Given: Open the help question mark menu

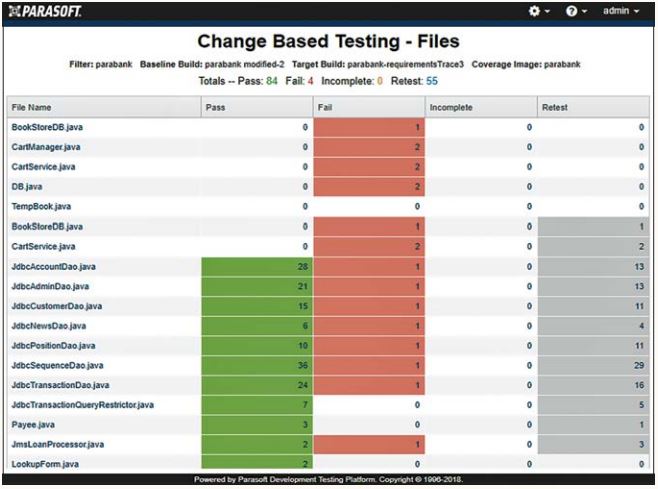Looking at the screenshot, I should coord(575,10).
